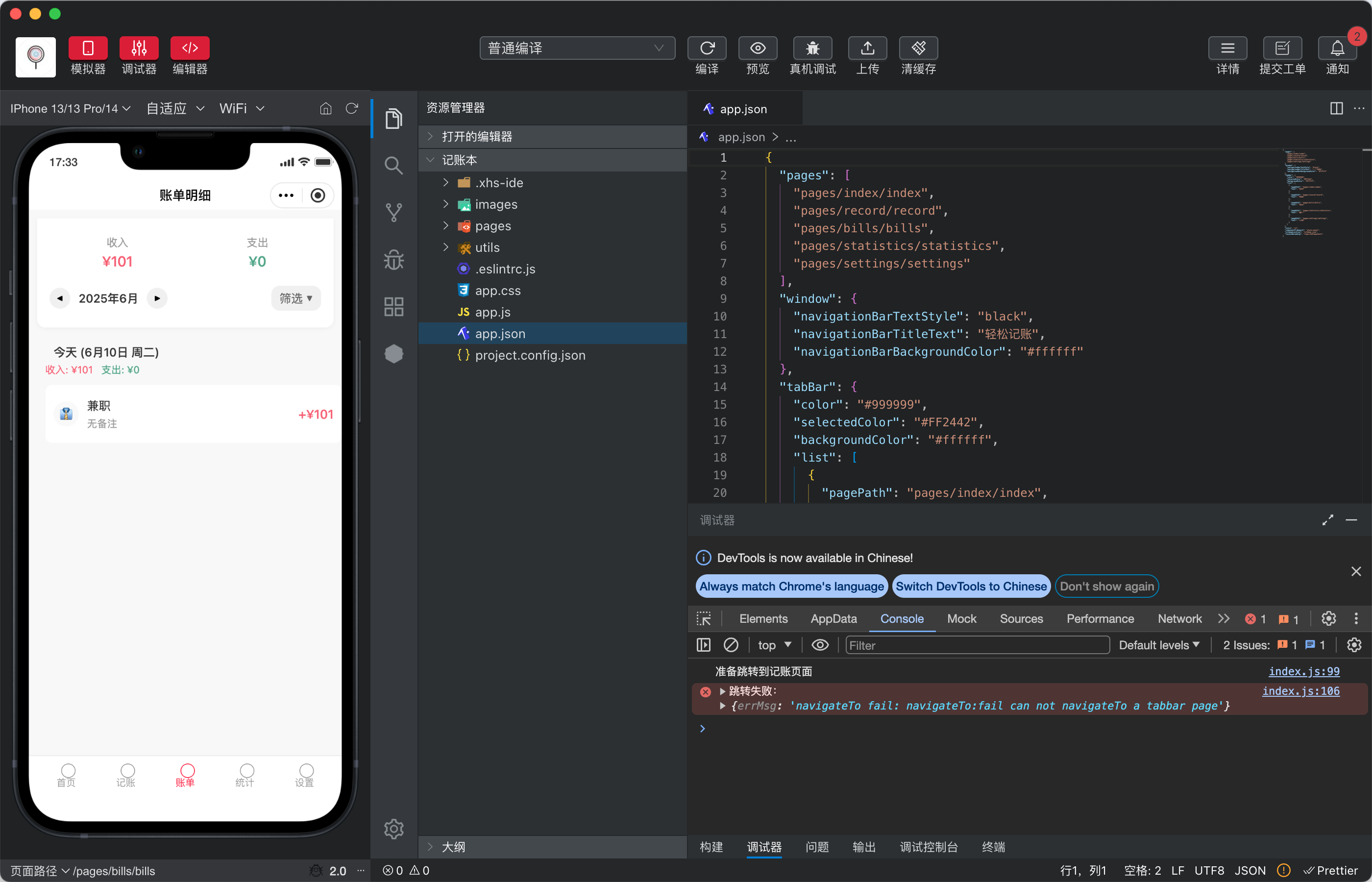Toggle the 模拟器 simulator panel button
Screen dimensions: 1372x882
coord(88,48)
